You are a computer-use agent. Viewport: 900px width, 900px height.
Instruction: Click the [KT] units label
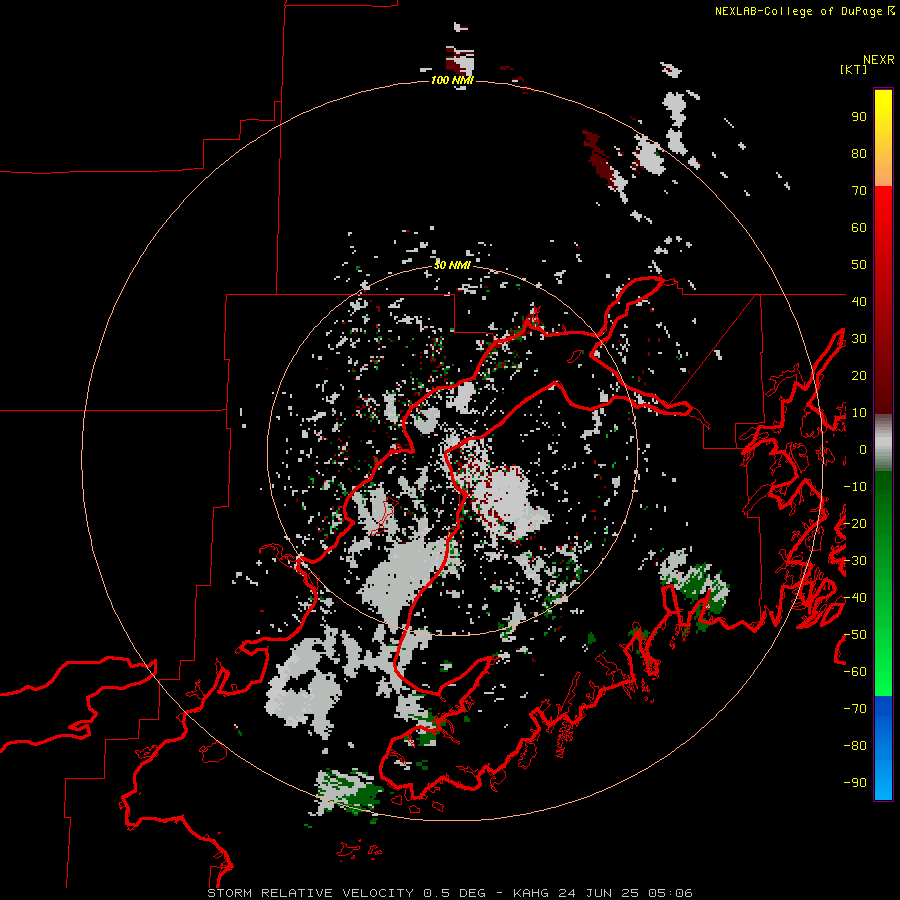[x=854, y=69]
